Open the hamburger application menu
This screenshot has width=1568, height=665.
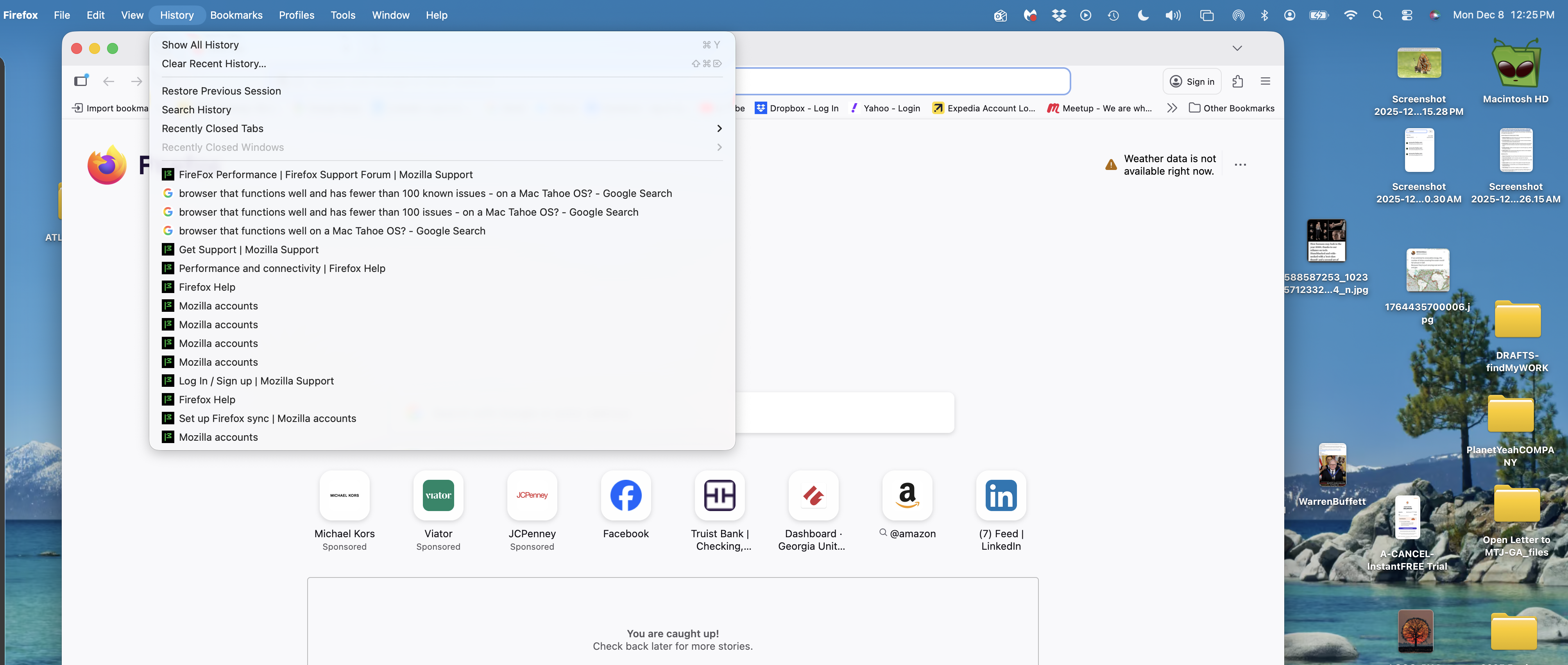[x=1265, y=82]
